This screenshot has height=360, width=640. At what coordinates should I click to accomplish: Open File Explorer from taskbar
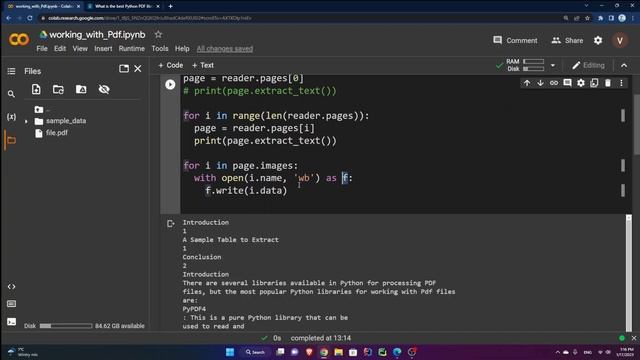[x=338, y=352]
